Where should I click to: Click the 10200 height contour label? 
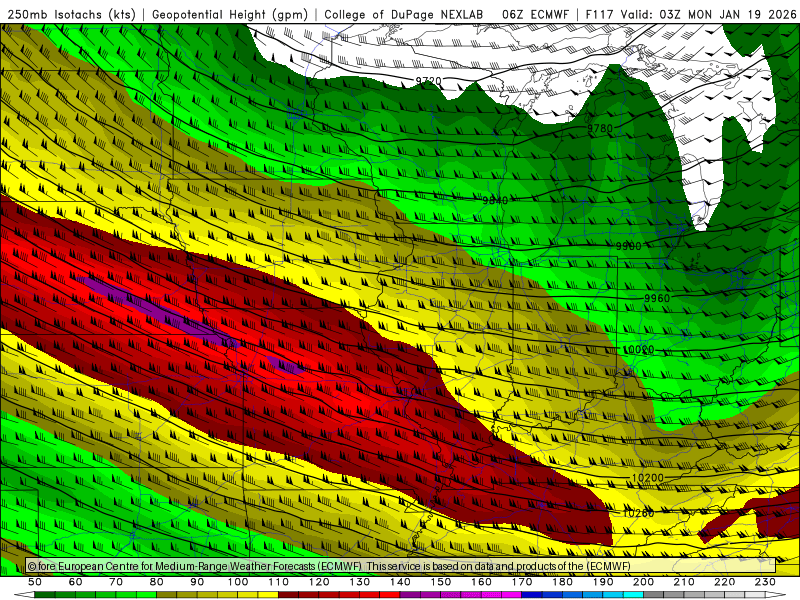(x=647, y=478)
